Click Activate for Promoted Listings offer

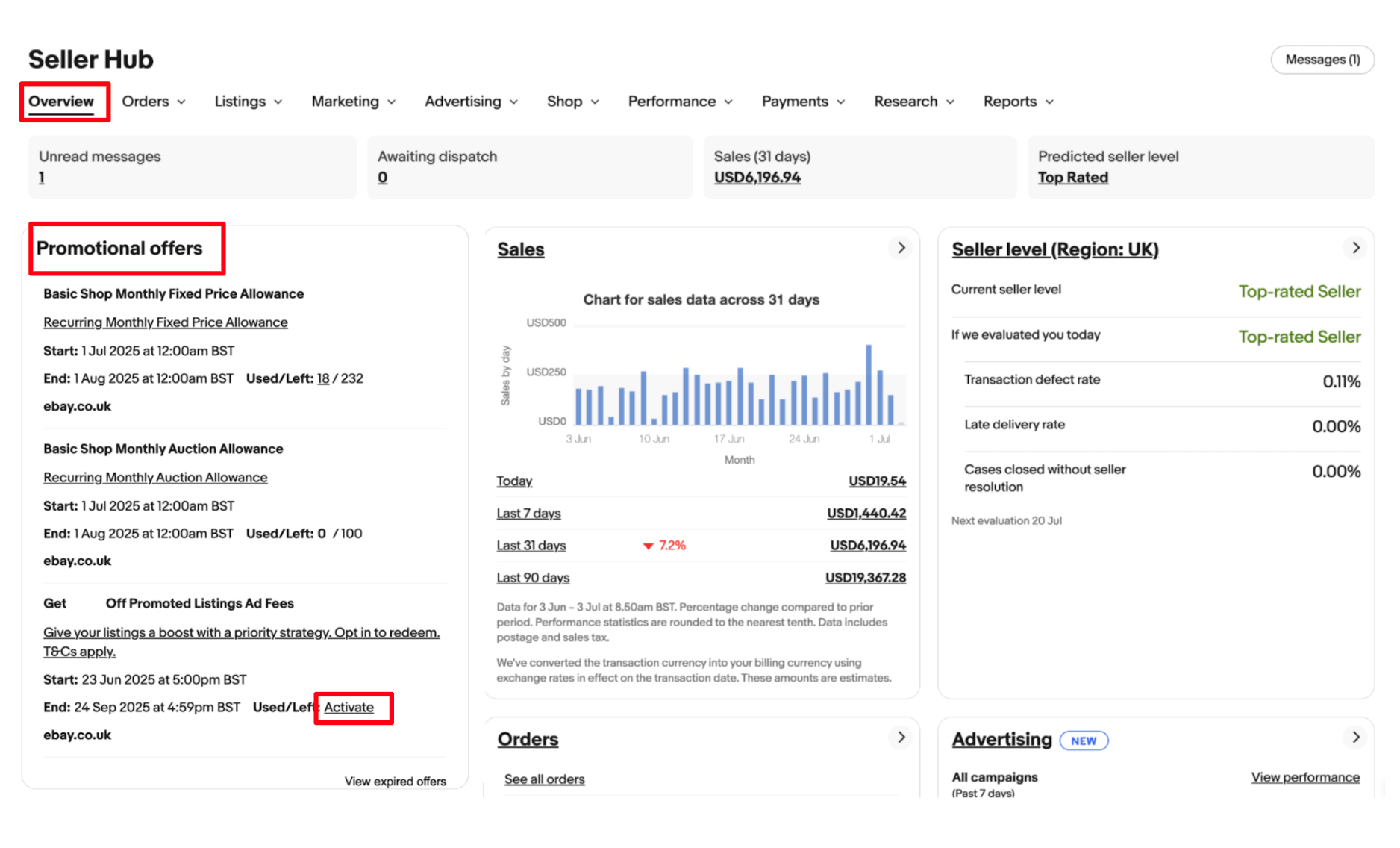tap(349, 708)
